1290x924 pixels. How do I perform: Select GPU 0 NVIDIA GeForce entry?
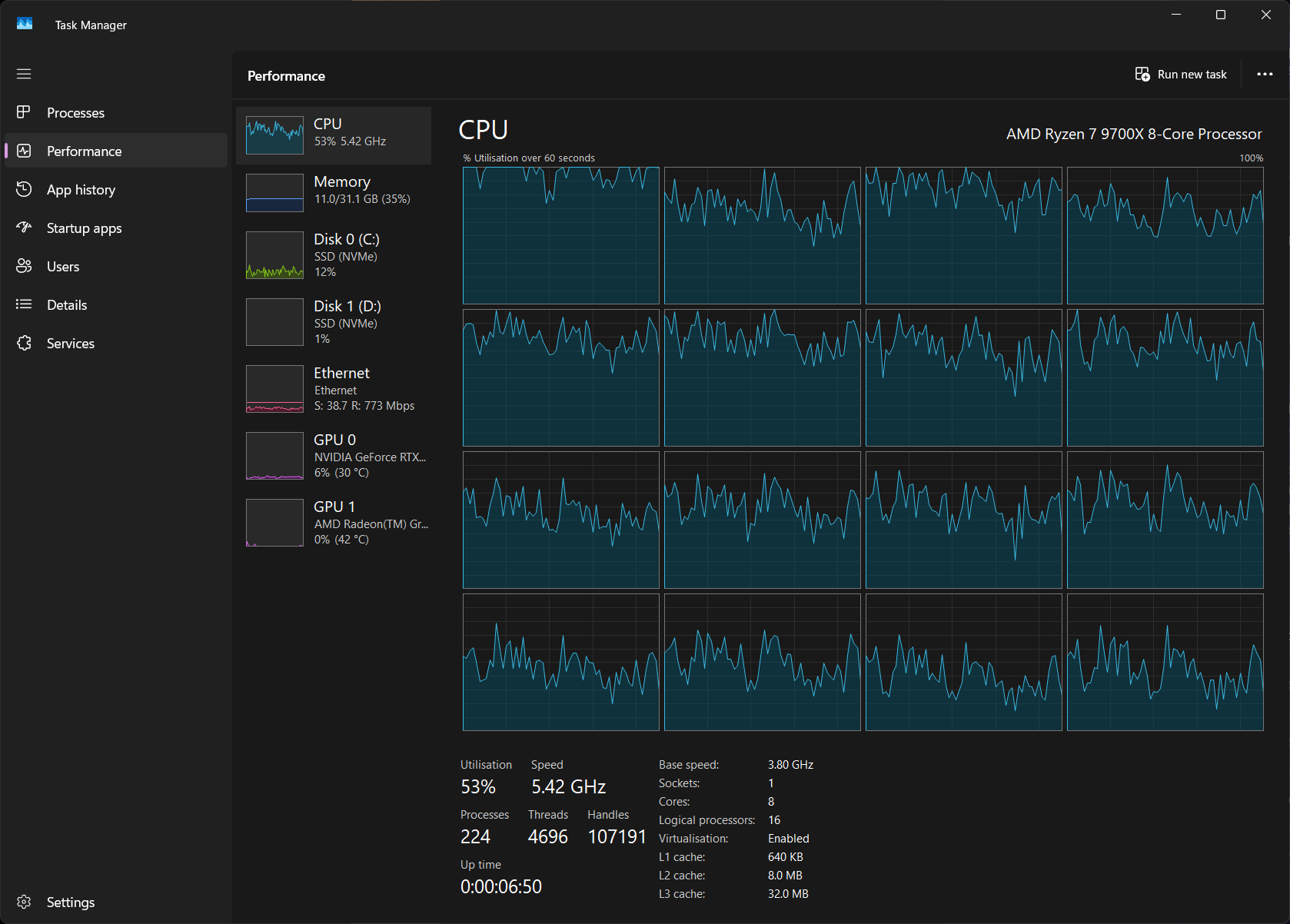334,456
